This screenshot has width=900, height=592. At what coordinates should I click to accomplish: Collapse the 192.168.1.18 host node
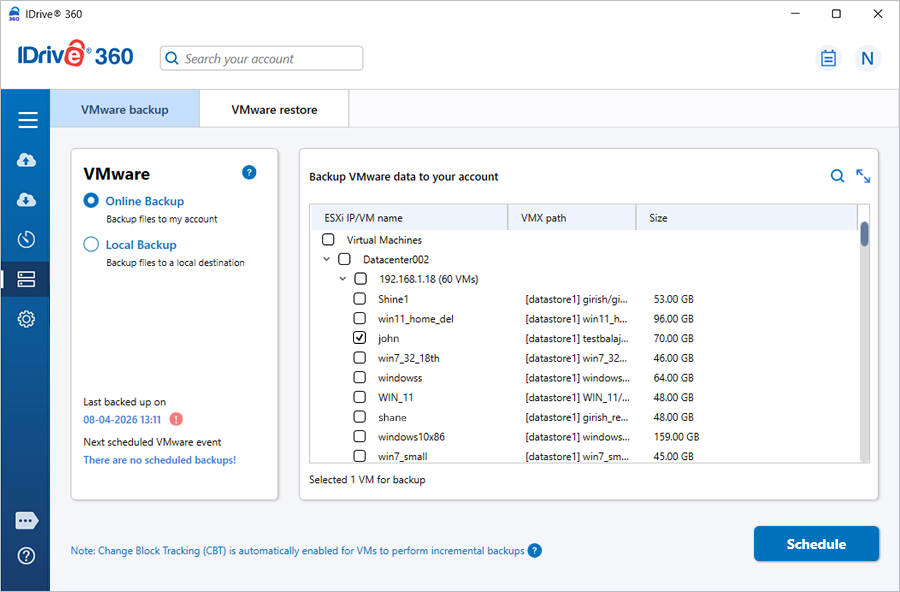(343, 279)
